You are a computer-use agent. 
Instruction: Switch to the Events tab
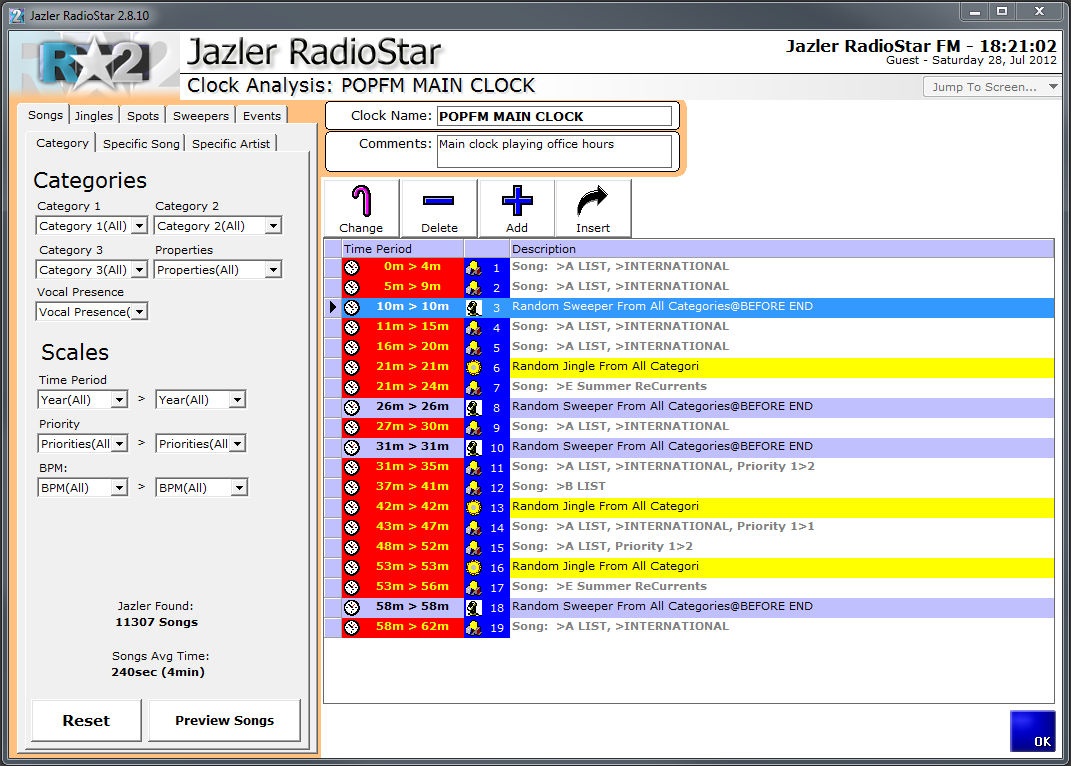(262, 115)
